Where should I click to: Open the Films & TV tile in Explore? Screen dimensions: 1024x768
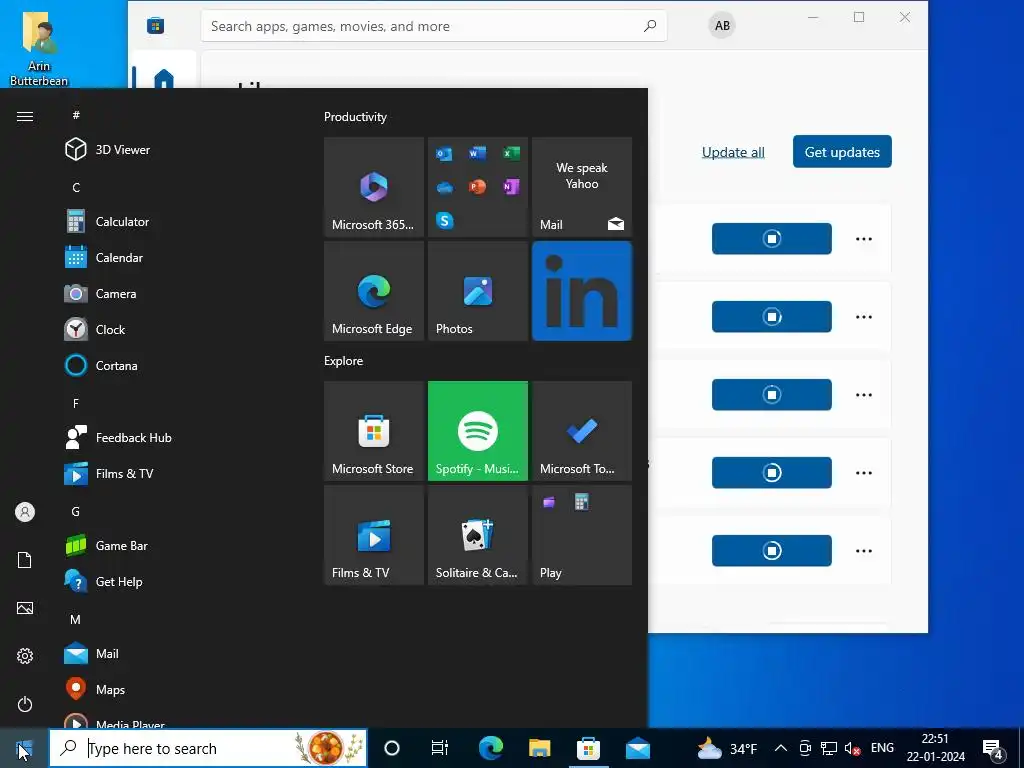click(374, 535)
